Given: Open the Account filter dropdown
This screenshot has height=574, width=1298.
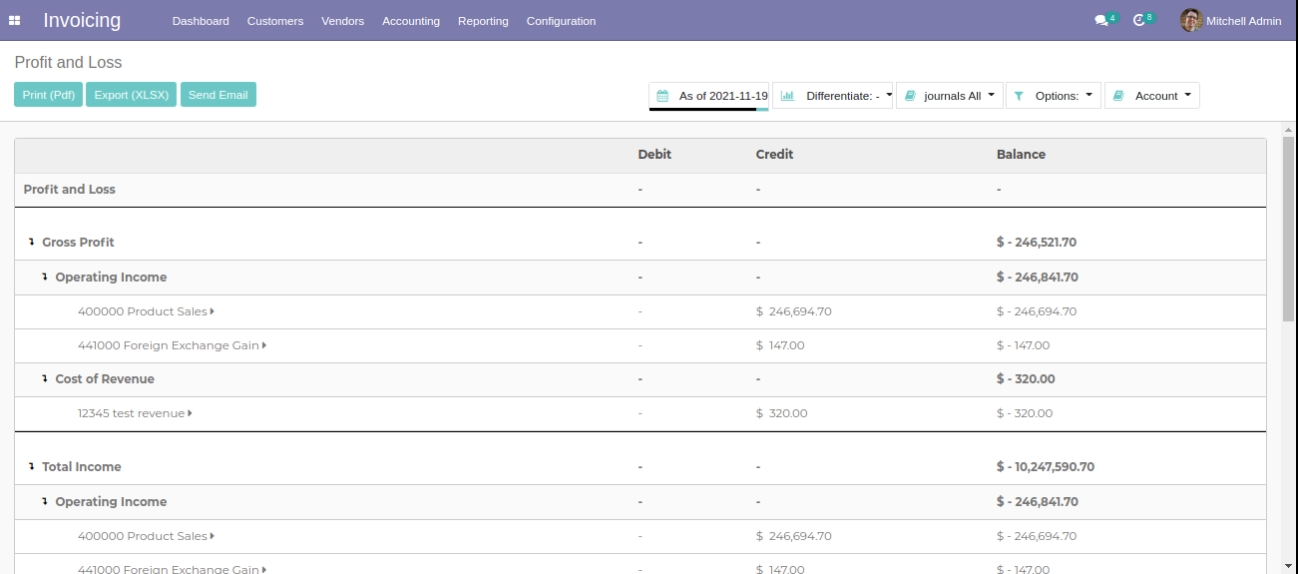Looking at the screenshot, I should 1151,96.
